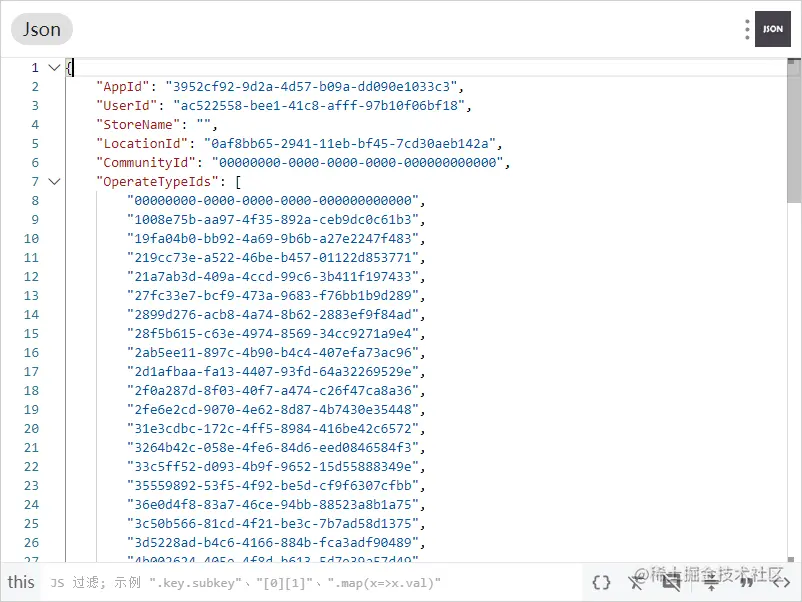The image size is (802, 602).
Task: Click the value 19fa04b0-bb92-4a69-9b6b-a27e2247f483
Action: [273, 238]
